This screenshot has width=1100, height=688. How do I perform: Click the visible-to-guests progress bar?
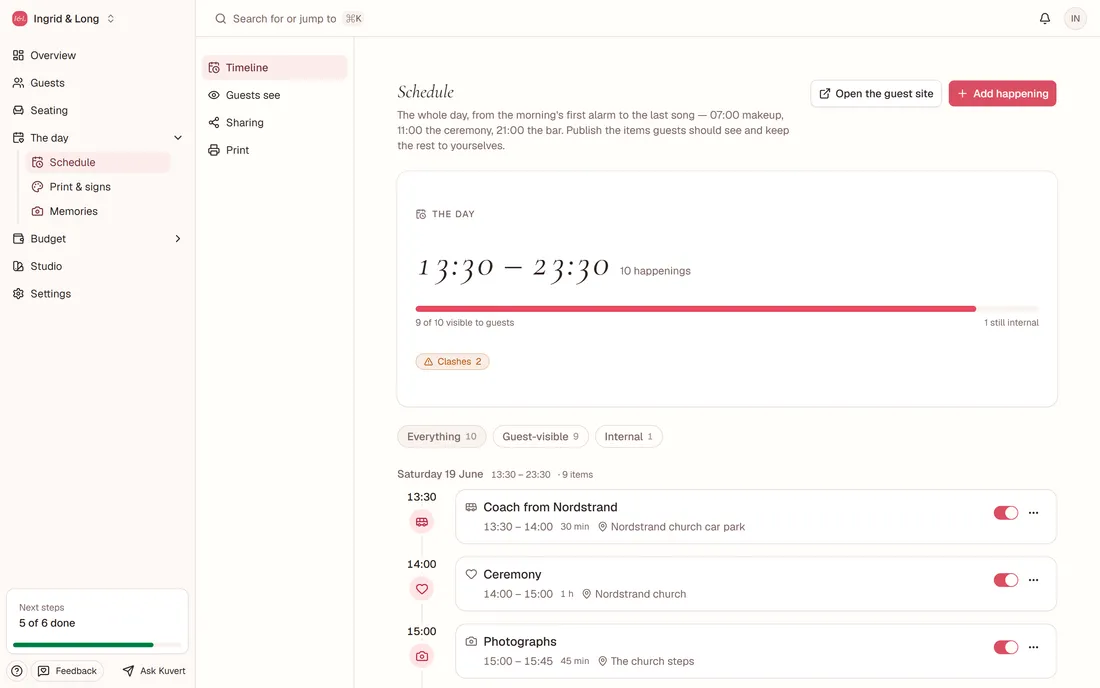click(x=727, y=309)
